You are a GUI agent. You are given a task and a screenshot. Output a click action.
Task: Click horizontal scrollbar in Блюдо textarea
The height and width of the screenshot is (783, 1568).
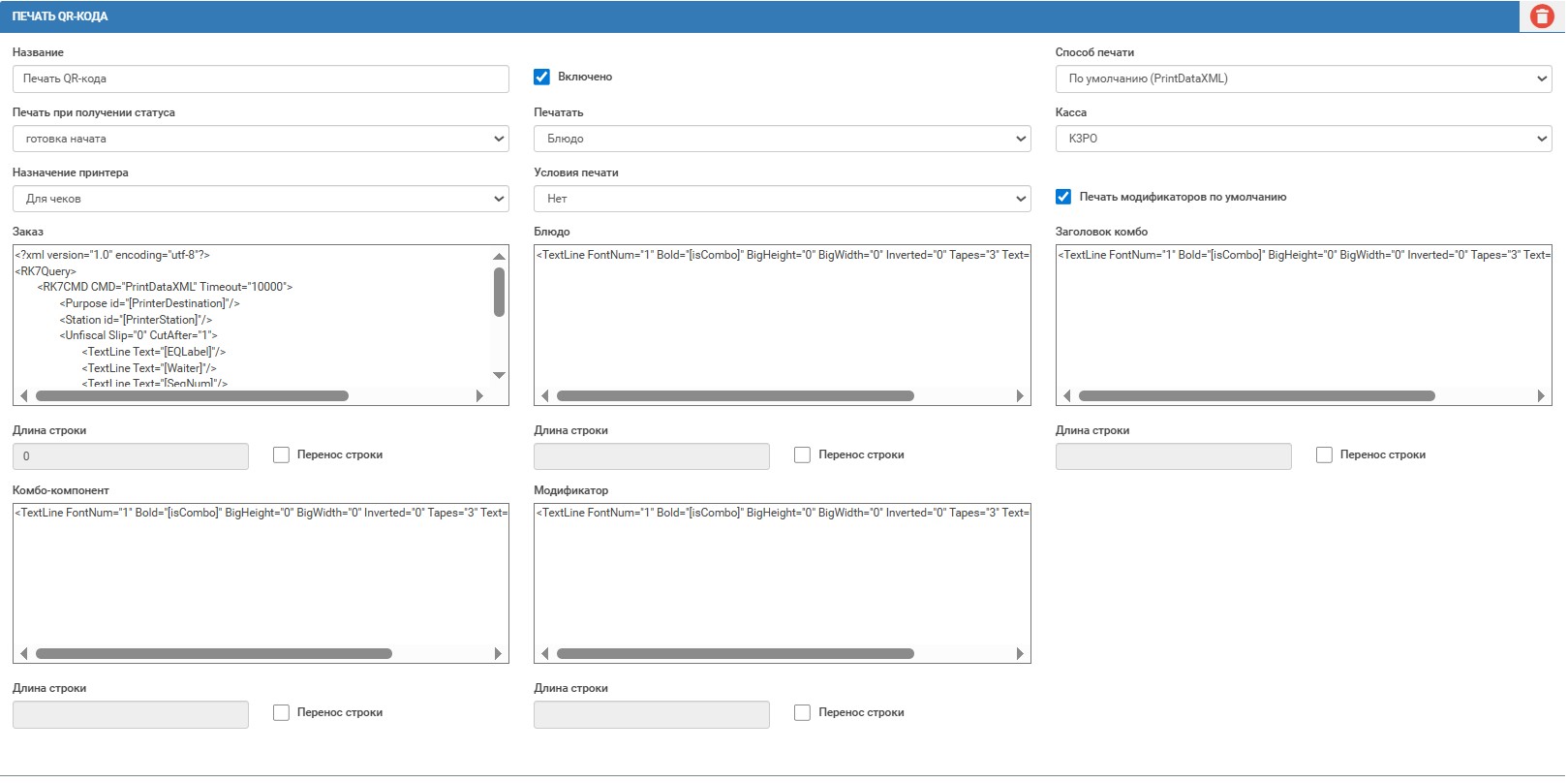tap(735, 395)
